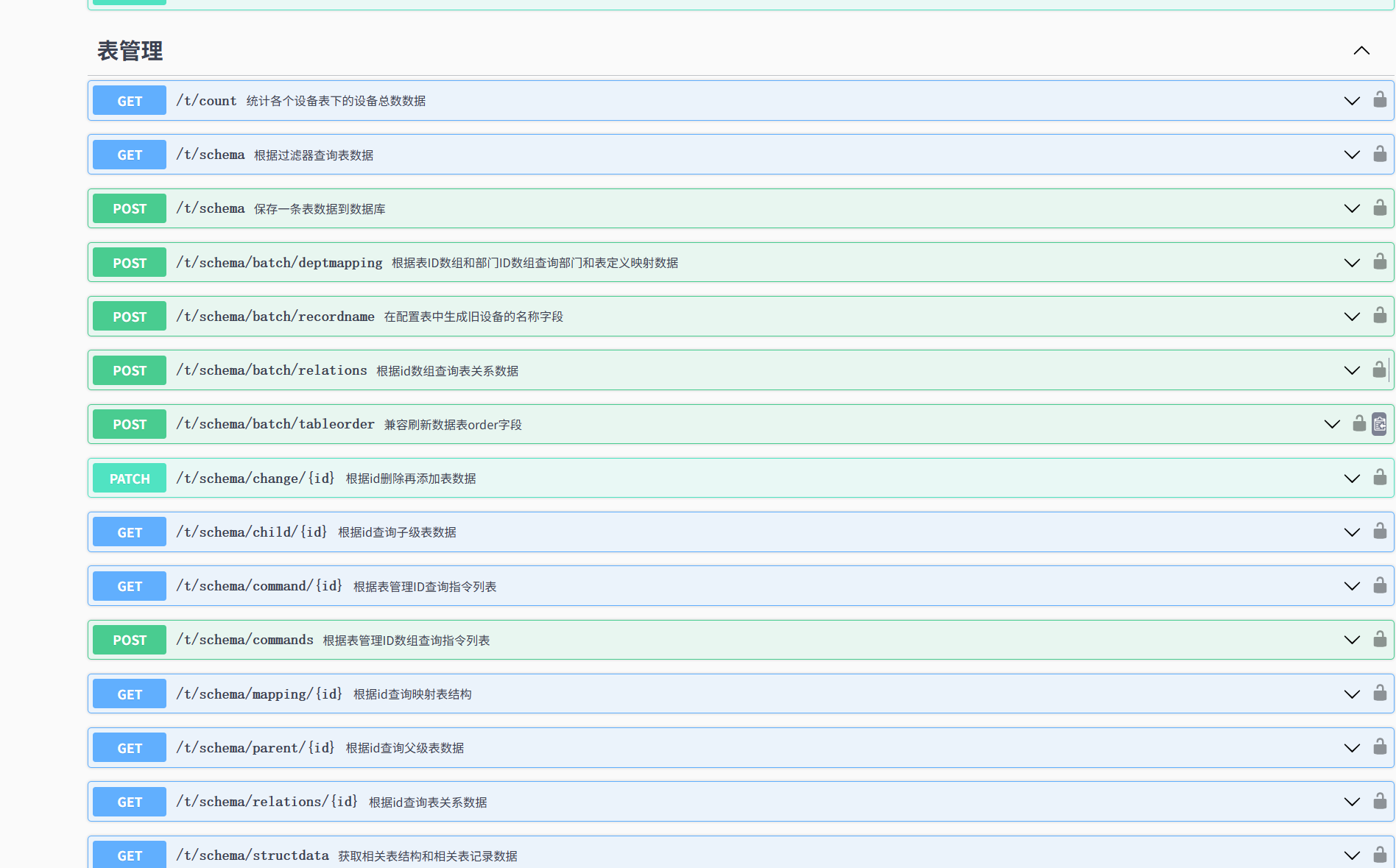Click the PATCH method badge
This screenshot has height=868, width=1396.
tap(130, 479)
